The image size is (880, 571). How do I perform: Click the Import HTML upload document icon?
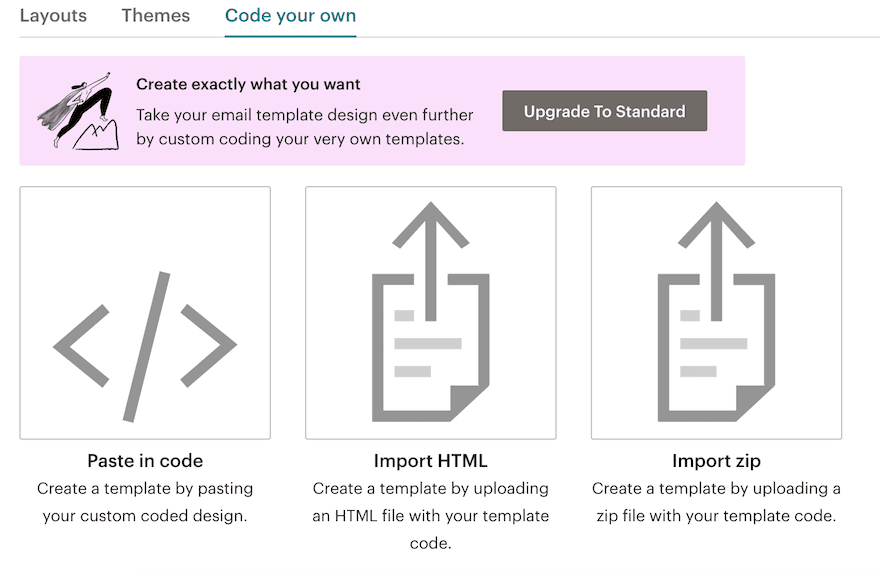[x=430, y=312]
